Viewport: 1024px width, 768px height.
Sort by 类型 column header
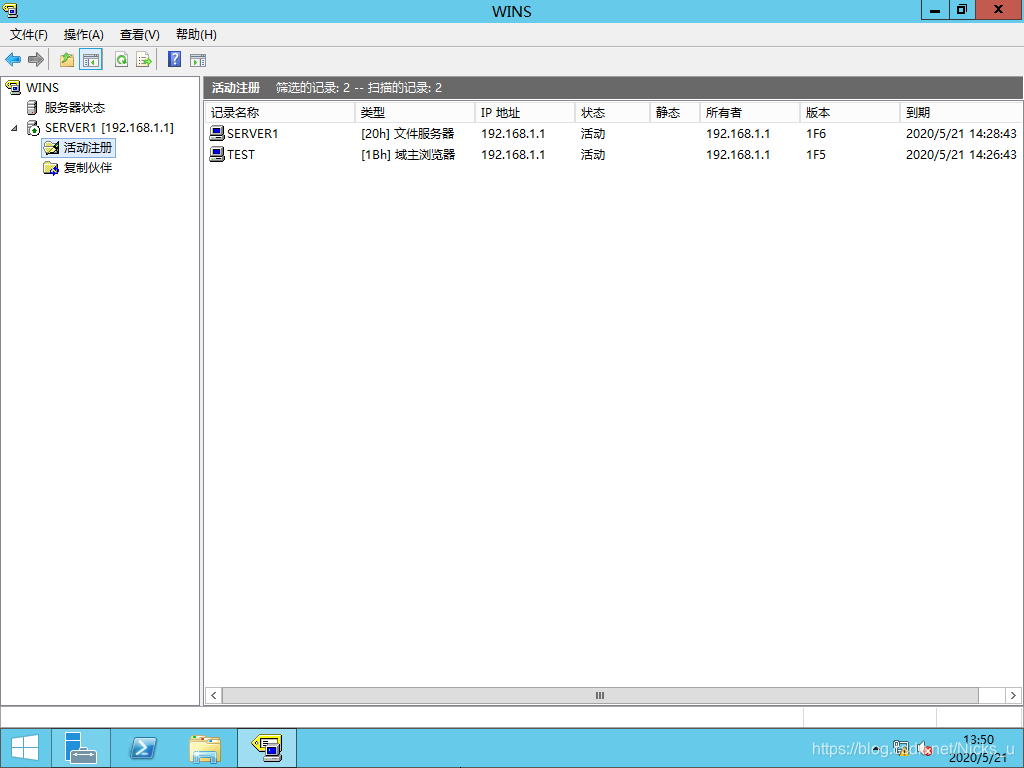(x=415, y=112)
